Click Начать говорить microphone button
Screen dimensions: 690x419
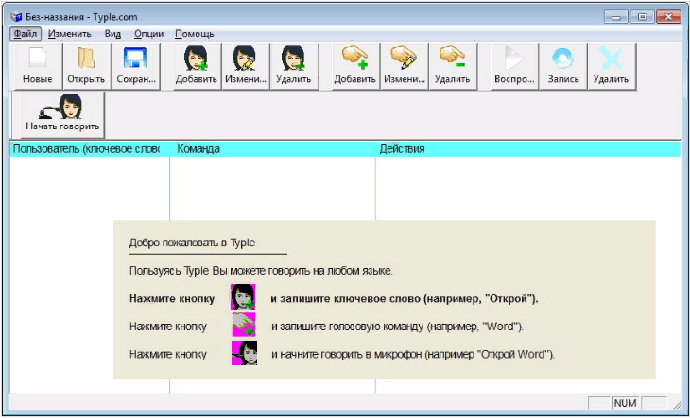click(x=62, y=114)
